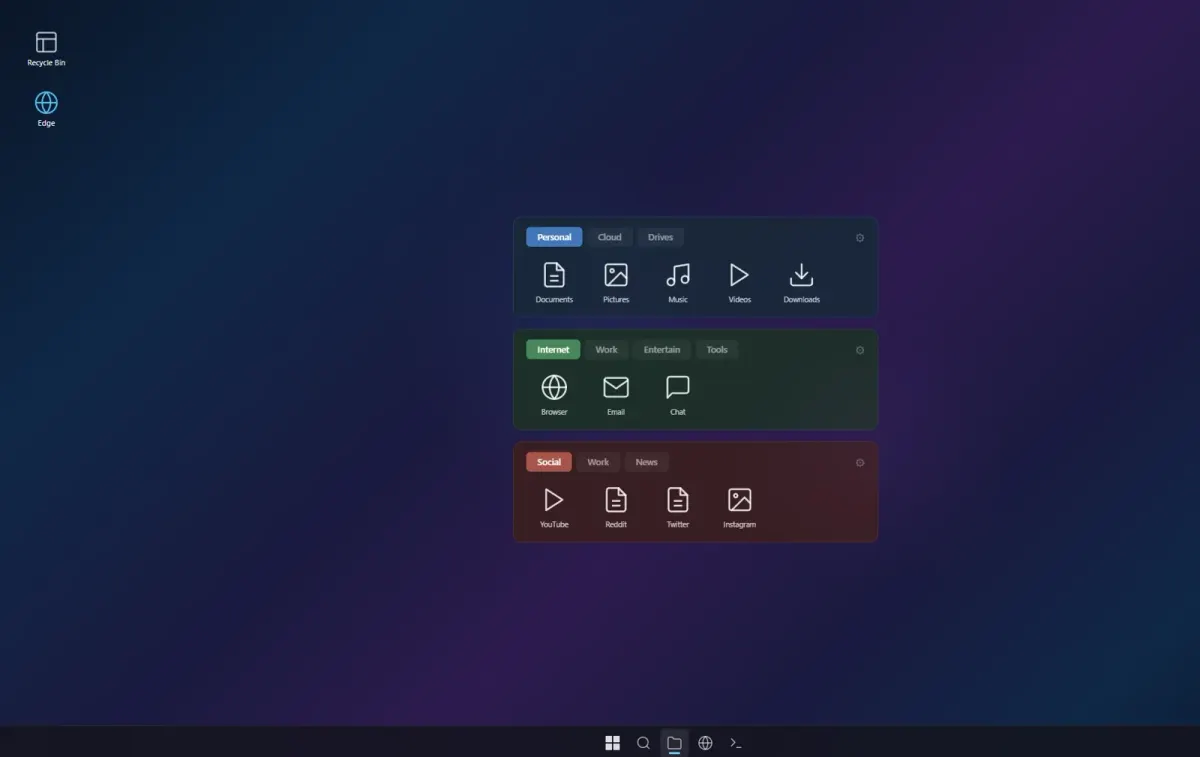Open the Recycle Bin desktop icon
This screenshot has height=757, width=1200.
[46, 48]
